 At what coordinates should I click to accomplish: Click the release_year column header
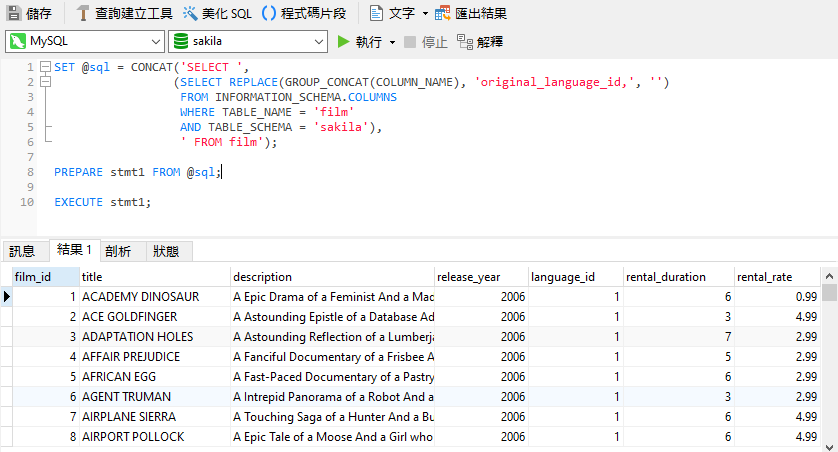pos(481,277)
